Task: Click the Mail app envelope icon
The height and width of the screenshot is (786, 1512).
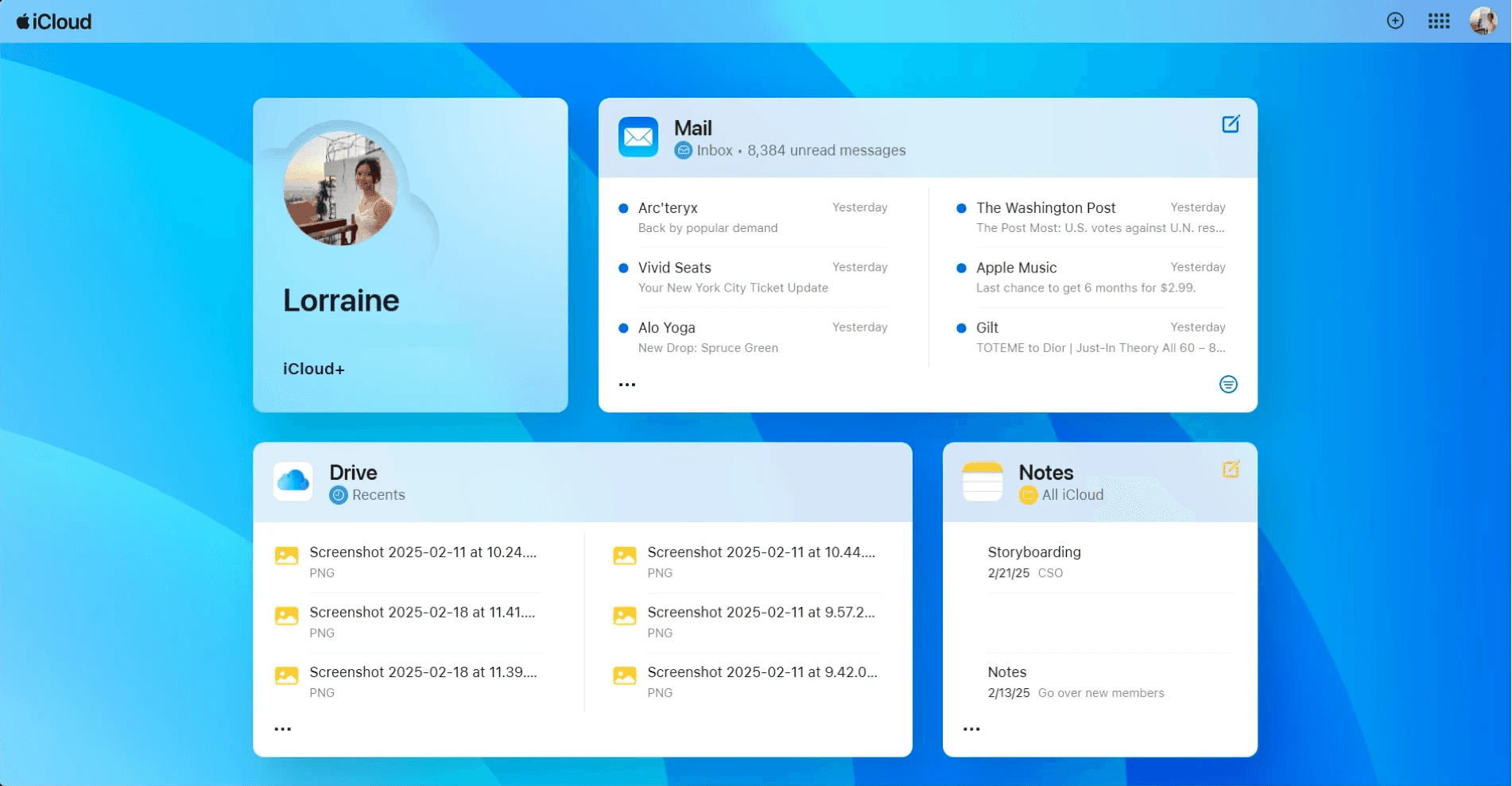Action: 638,137
